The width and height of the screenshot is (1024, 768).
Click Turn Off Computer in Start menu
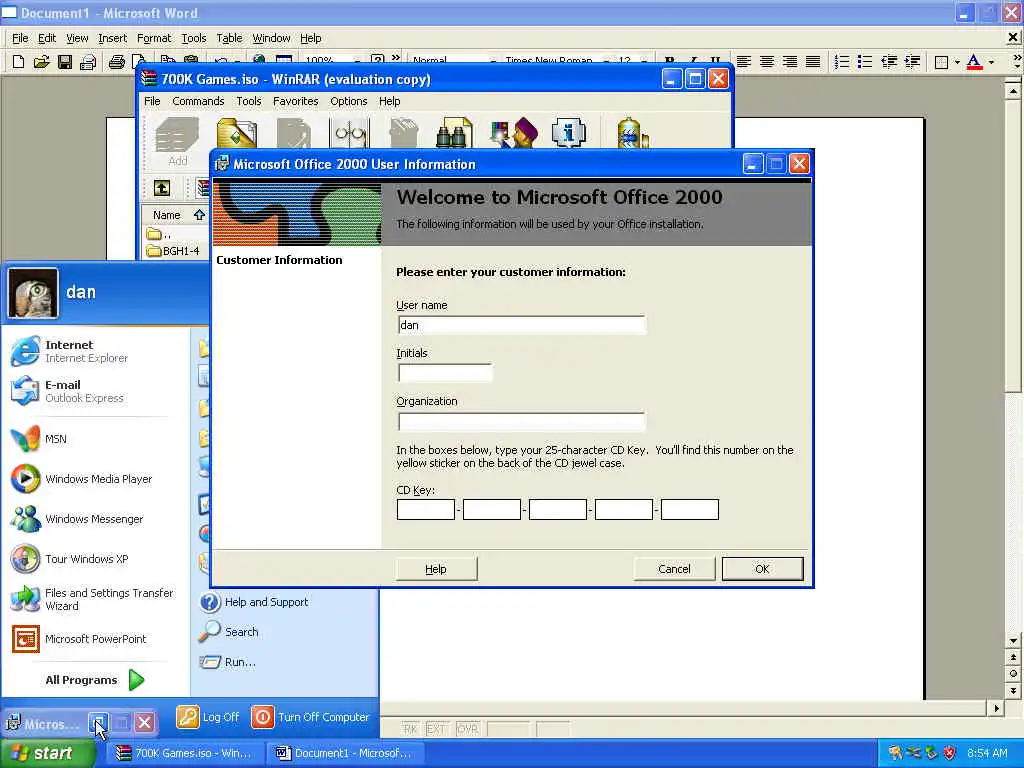point(311,717)
